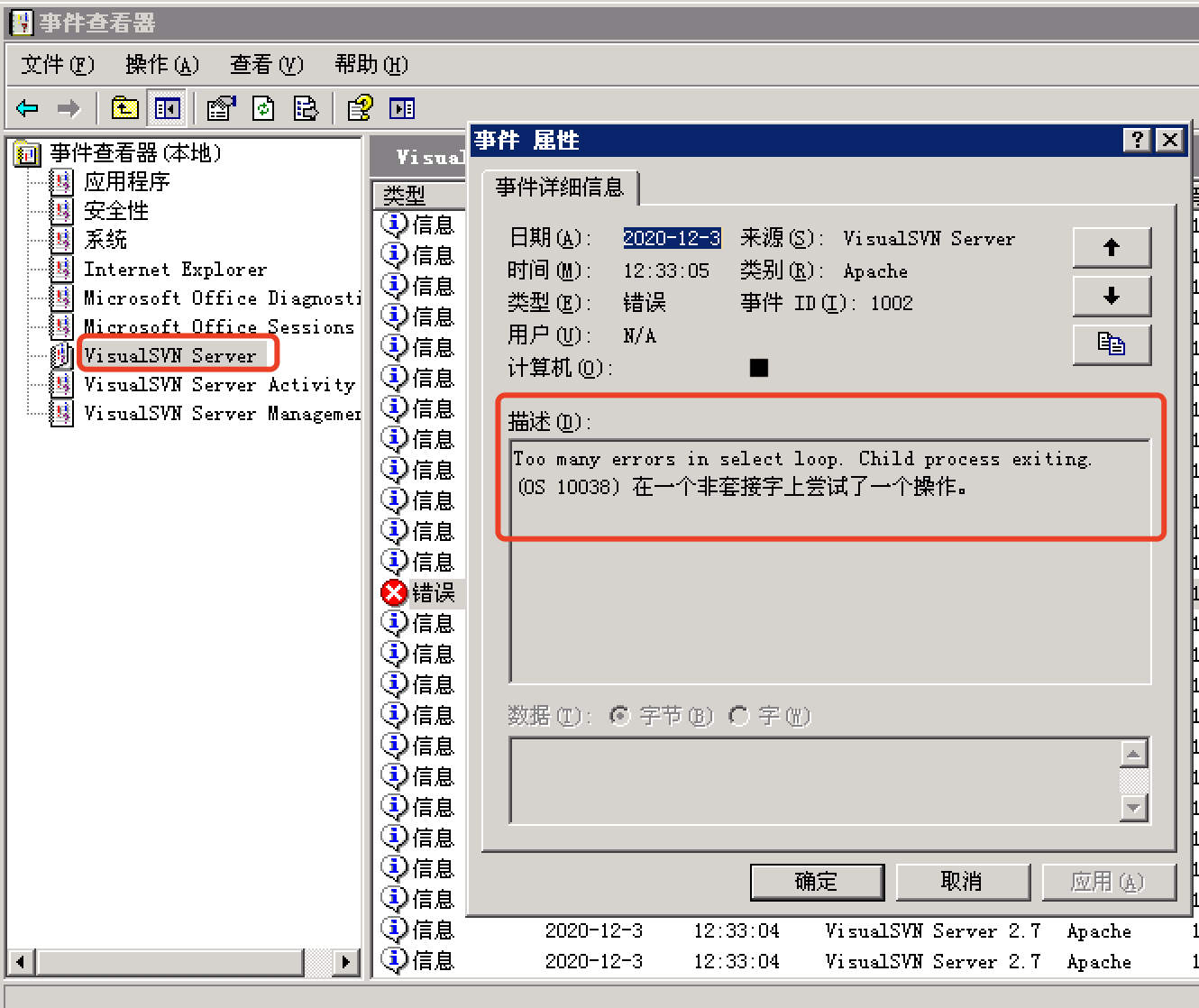This screenshot has width=1199, height=1008.
Task: Click the Forward arrow in the toolbar
Action: [x=69, y=109]
